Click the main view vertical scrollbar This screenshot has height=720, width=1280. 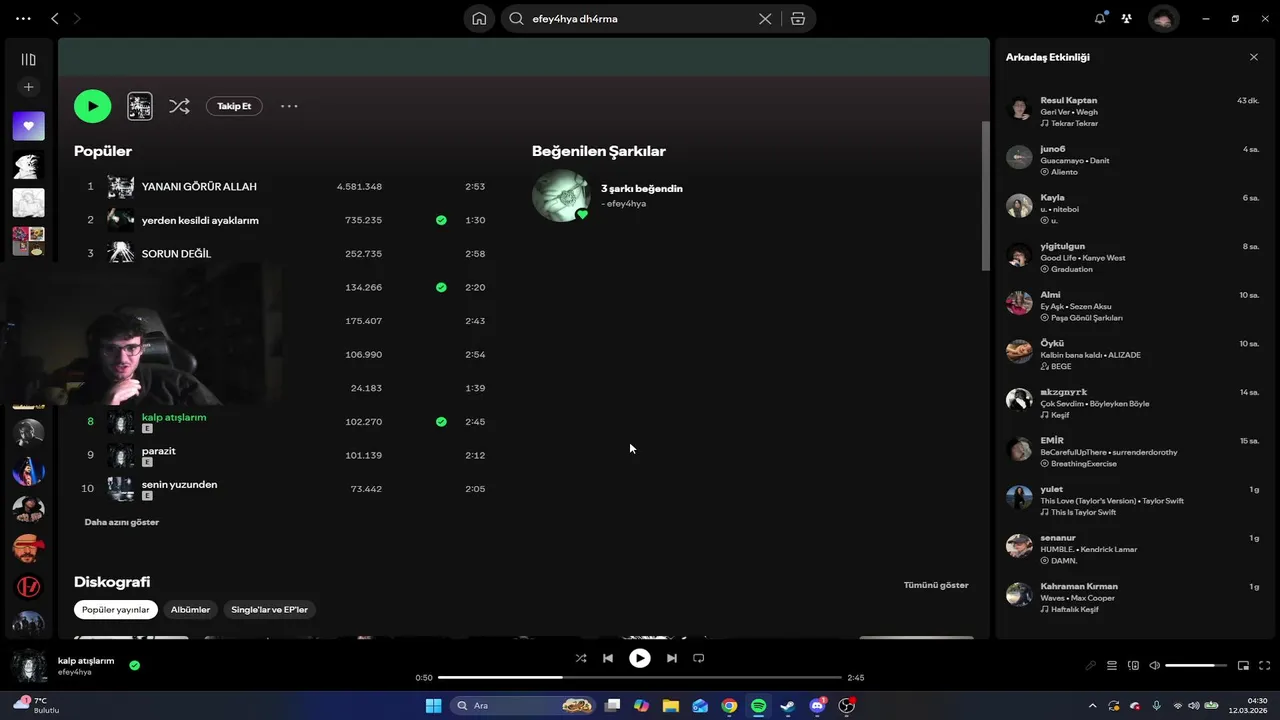point(986,195)
